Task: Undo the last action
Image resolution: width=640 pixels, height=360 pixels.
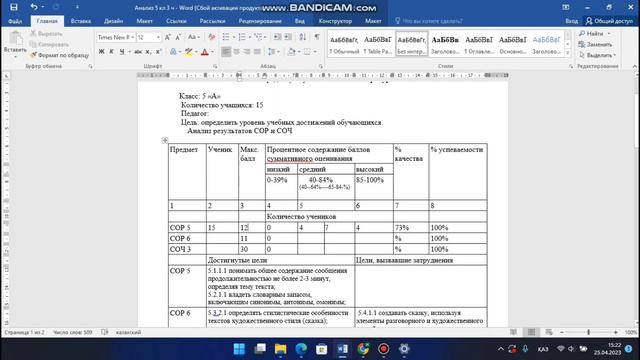Action: point(33,7)
